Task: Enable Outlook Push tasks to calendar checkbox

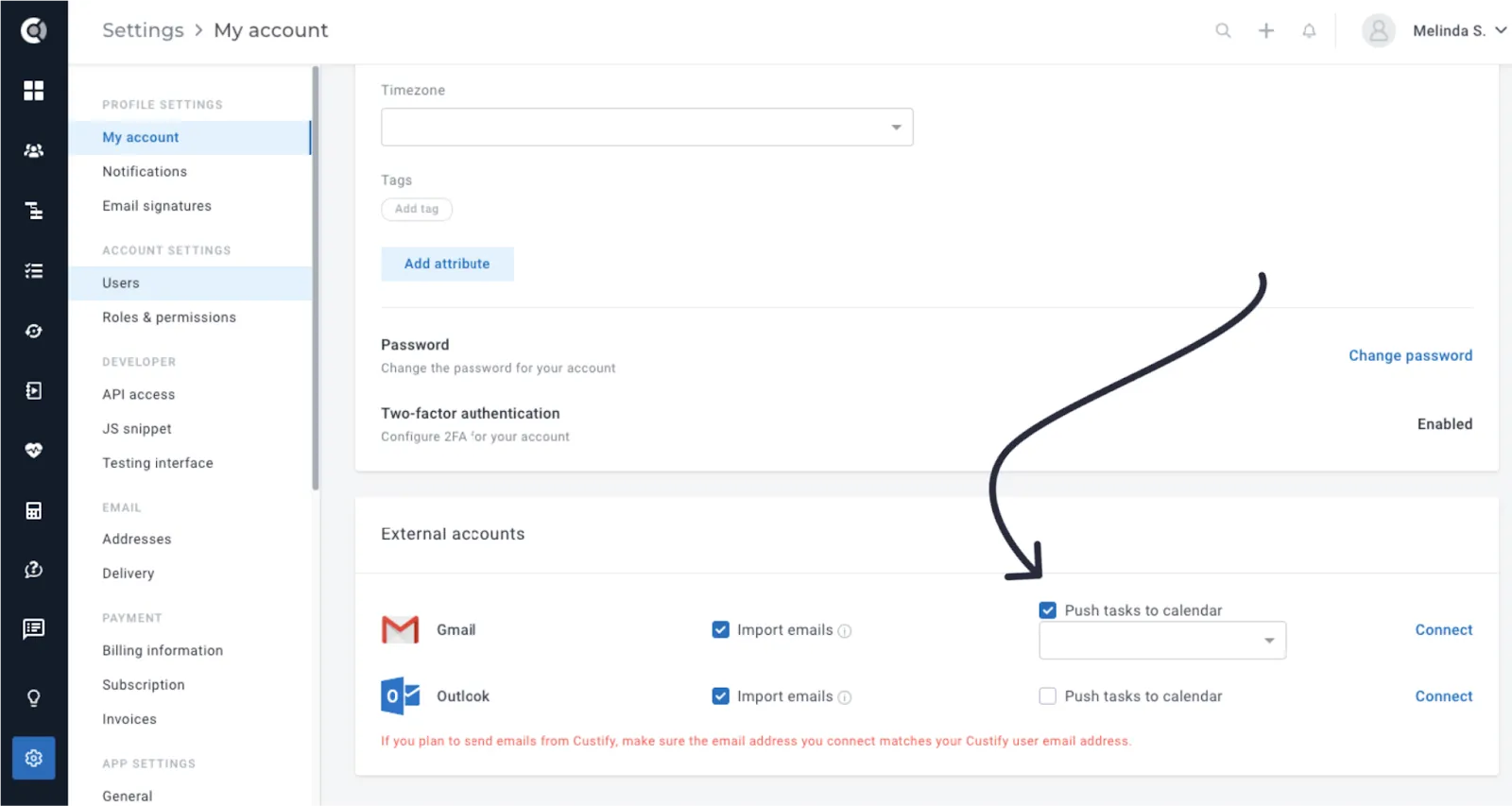Action: click(x=1047, y=696)
